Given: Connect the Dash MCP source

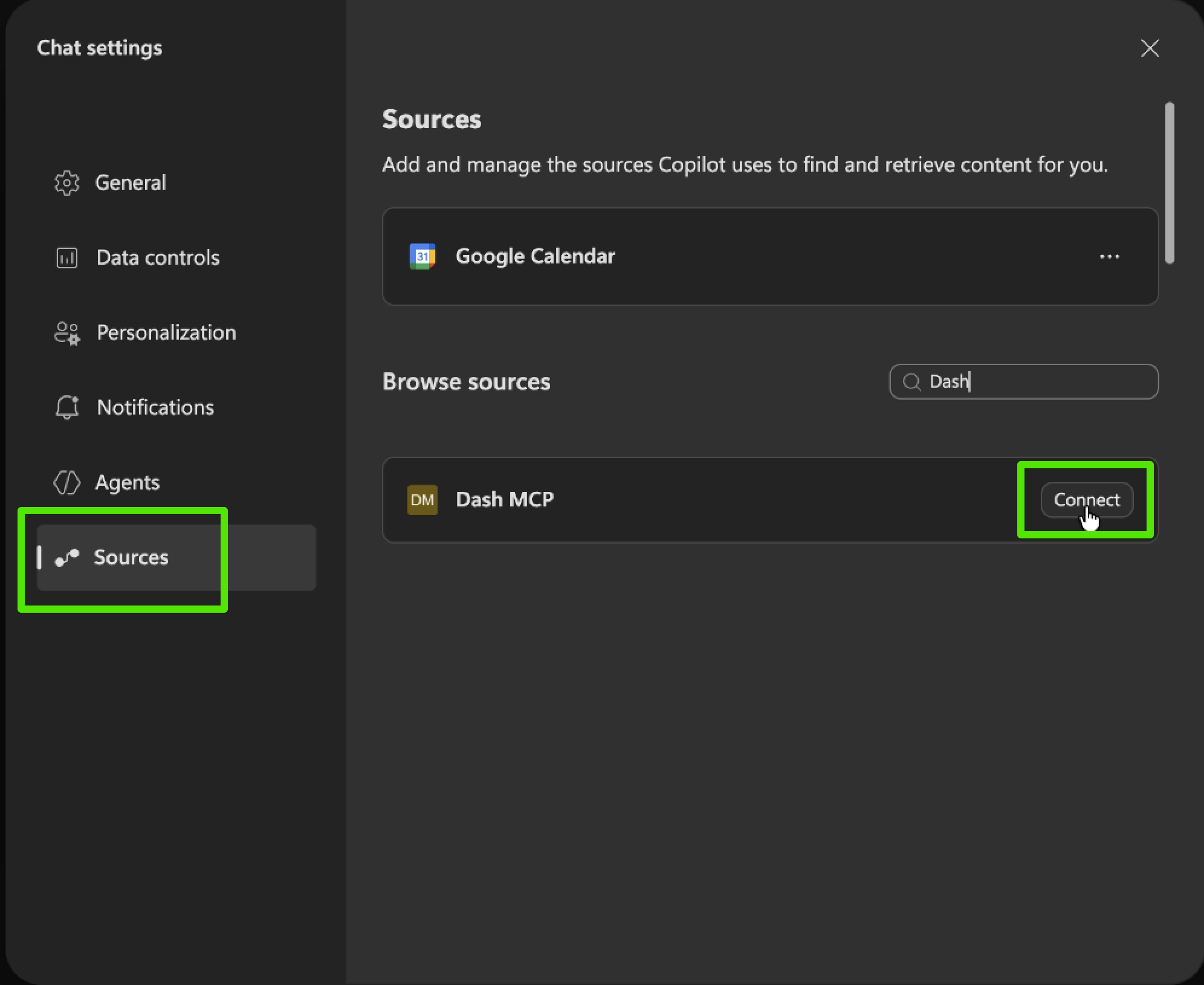Looking at the screenshot, I should point(1087,500).
